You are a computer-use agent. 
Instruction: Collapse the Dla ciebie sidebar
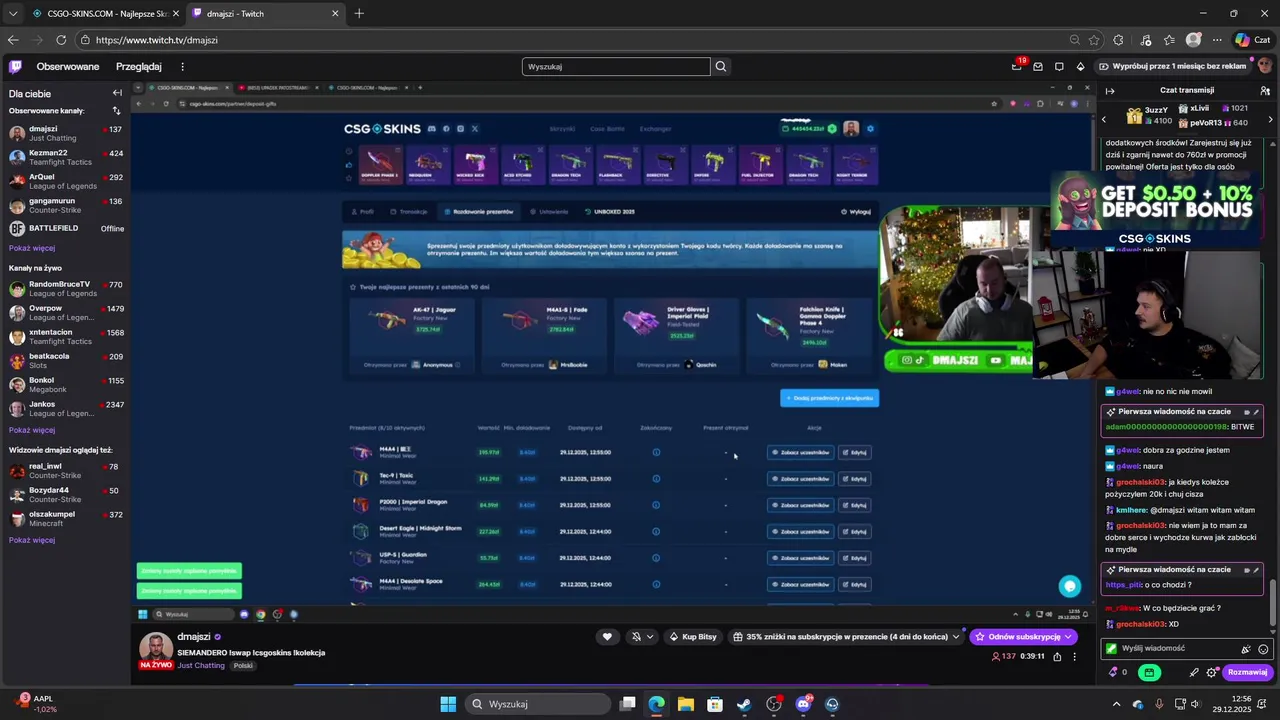117,93
